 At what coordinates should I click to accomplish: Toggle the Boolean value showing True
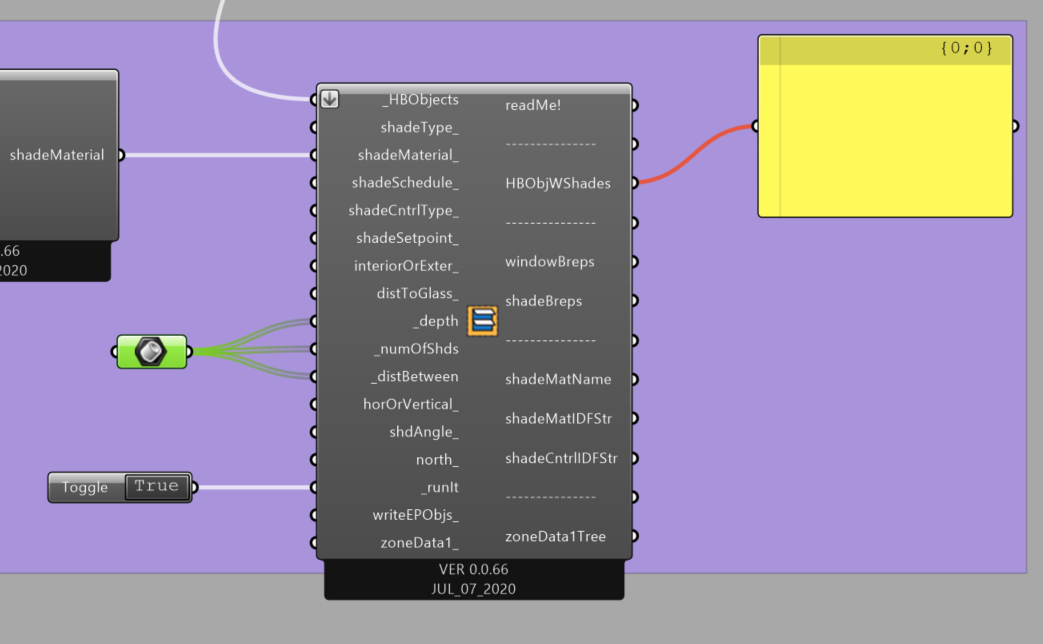(156, 486)
